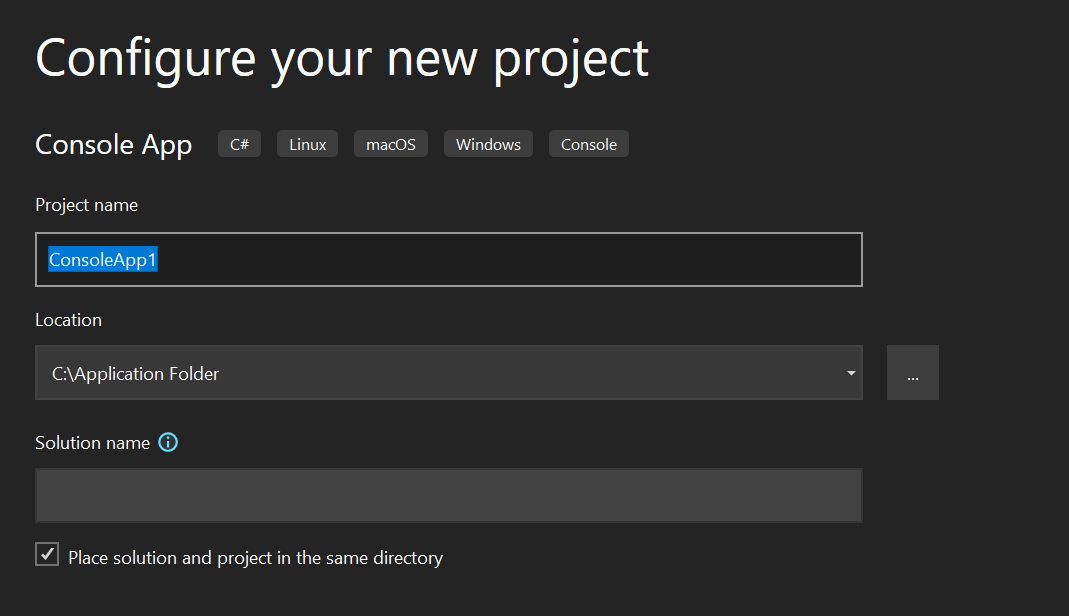
Task: Uncheck "Place solution and project in the same directory"
Action: pos(46,553)
